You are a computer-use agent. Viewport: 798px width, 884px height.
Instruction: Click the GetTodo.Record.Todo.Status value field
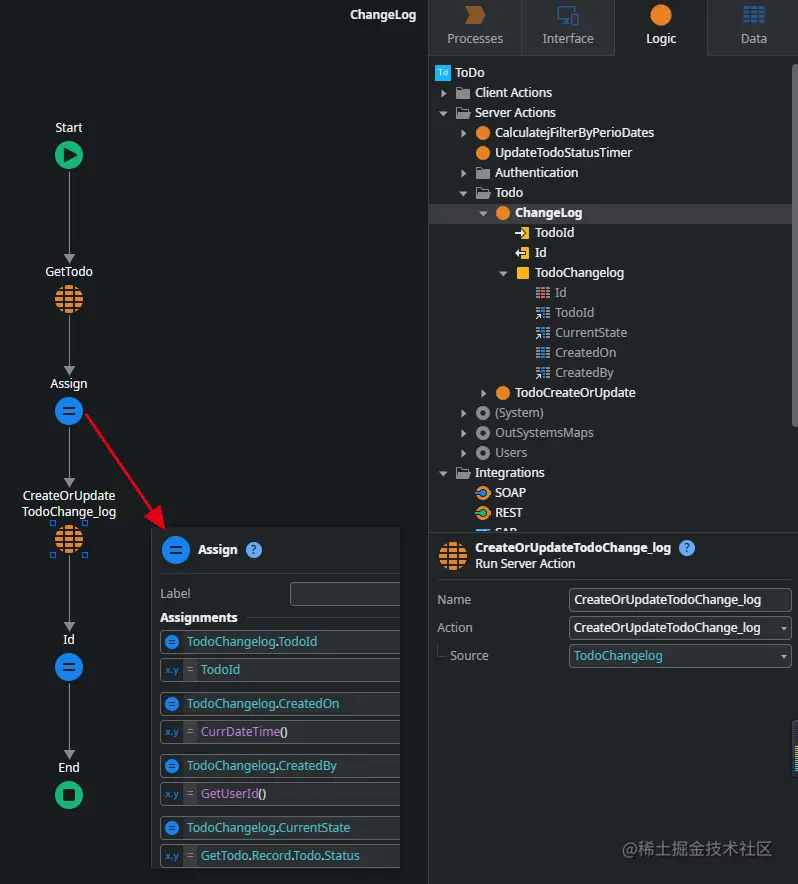(280, 856)
